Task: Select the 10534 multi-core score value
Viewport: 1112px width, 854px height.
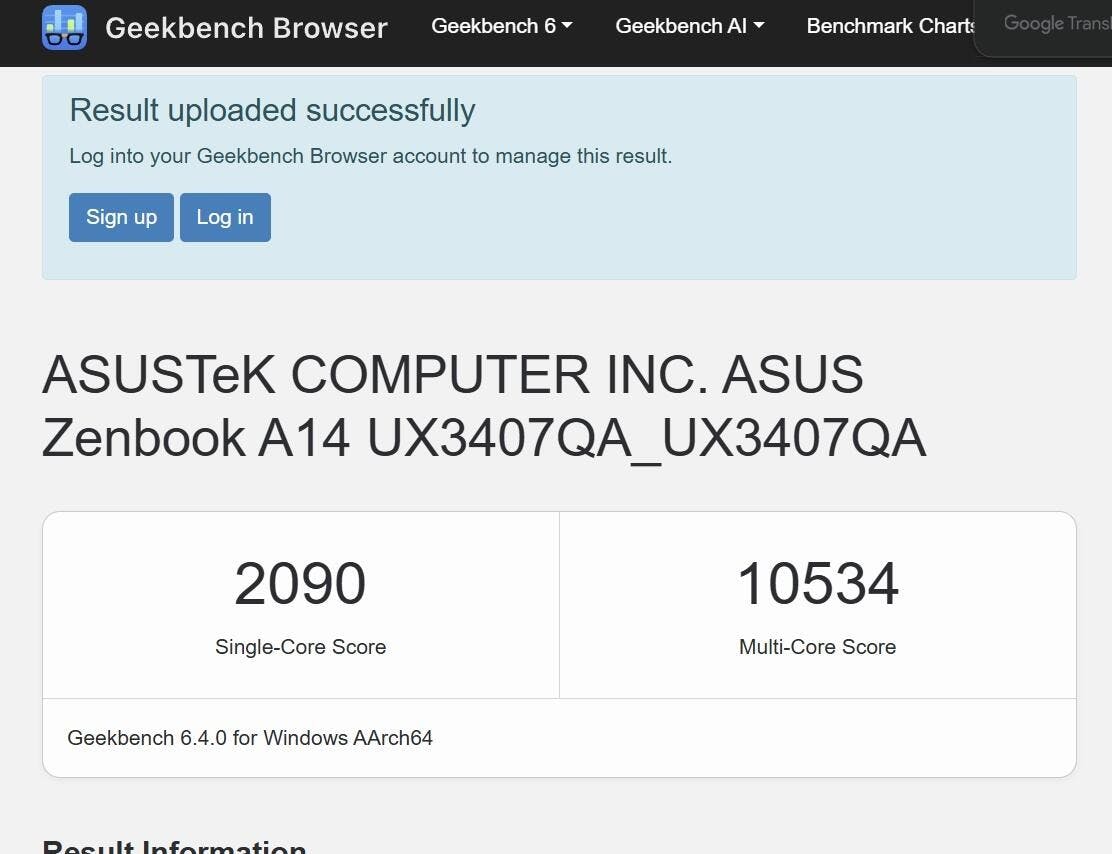Action: (818, 584)
